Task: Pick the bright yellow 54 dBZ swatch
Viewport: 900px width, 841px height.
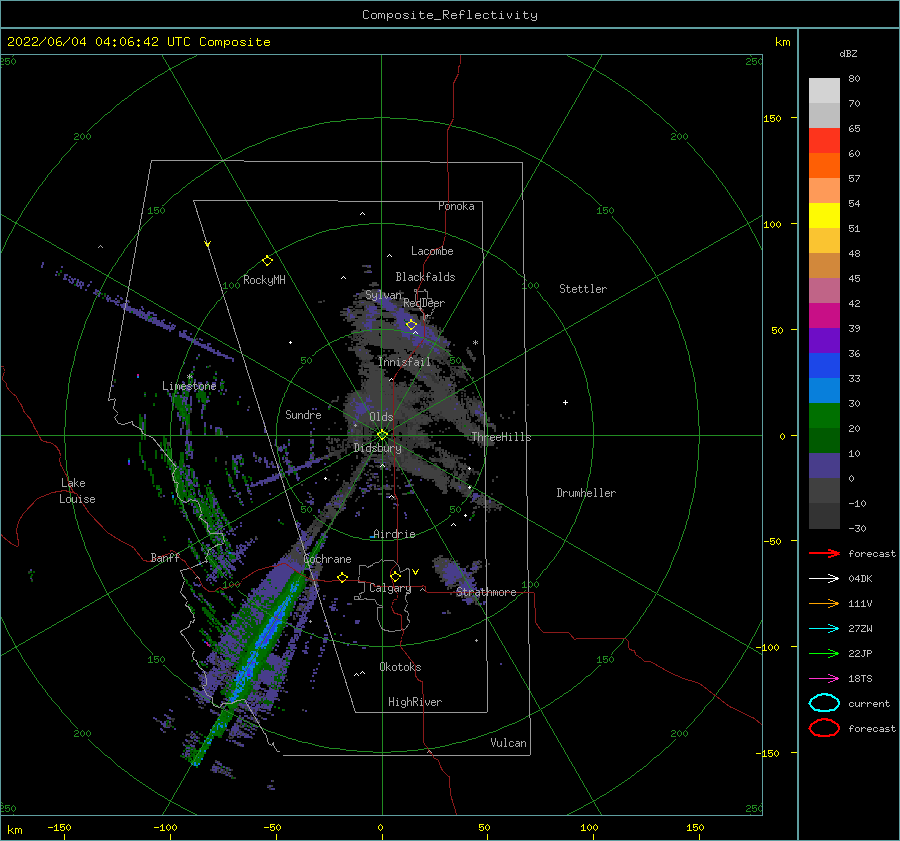Action: [x=824, y=216]
